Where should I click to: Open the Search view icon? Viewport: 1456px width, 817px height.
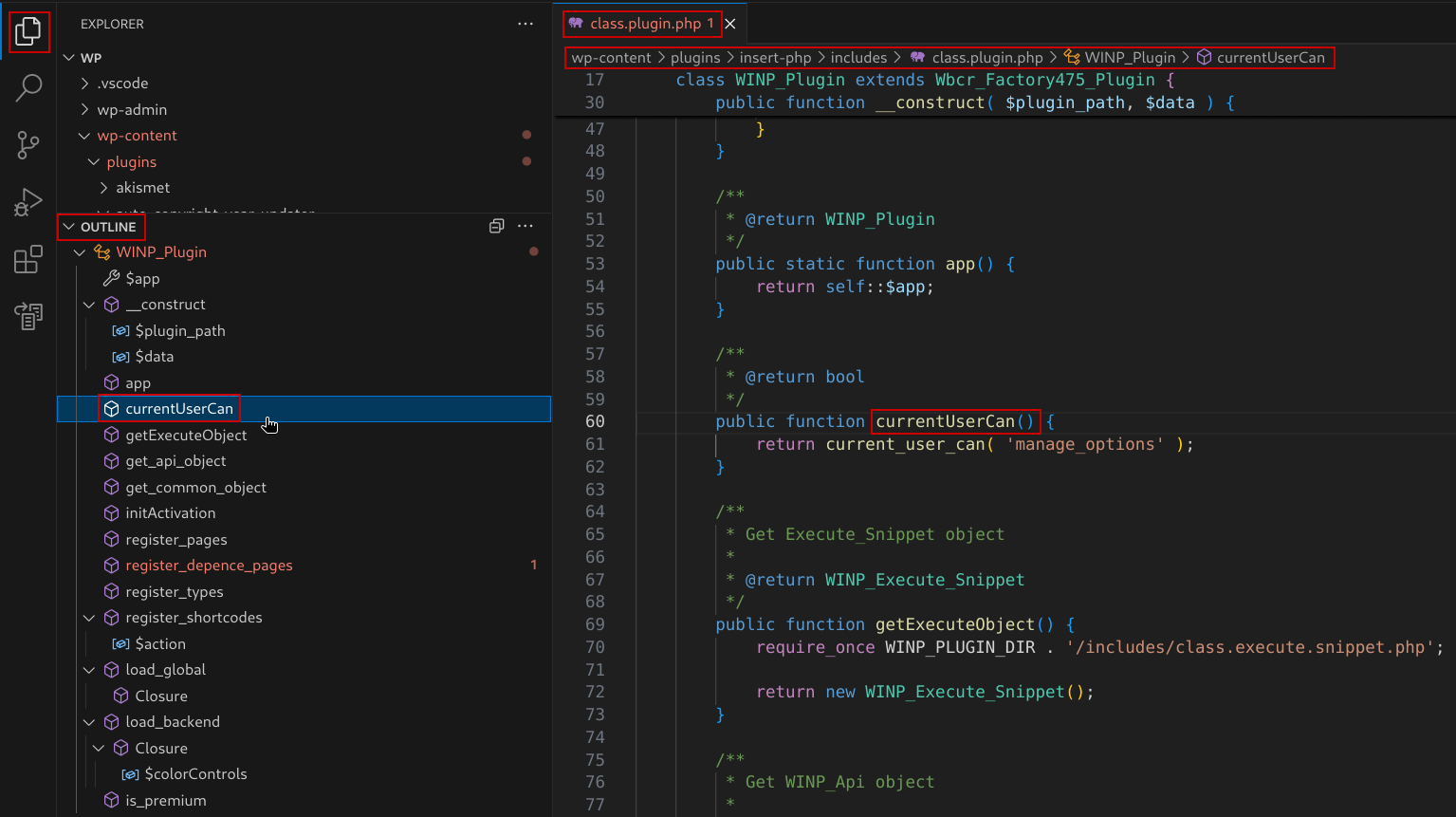pyautogui.click(x=28, y=88)
